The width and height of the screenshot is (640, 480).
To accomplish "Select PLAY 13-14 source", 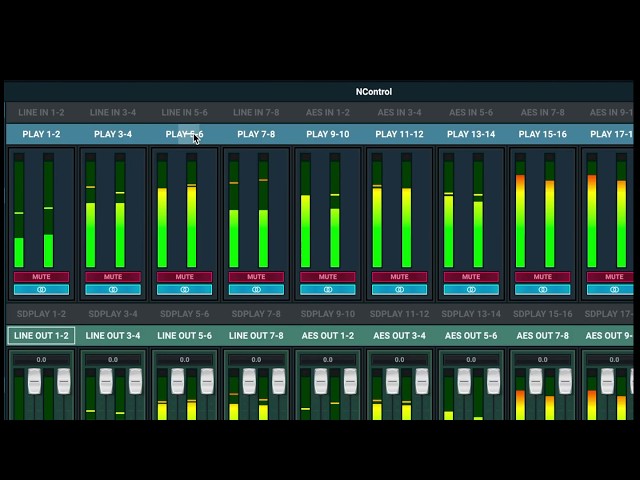I will (471, 134).
